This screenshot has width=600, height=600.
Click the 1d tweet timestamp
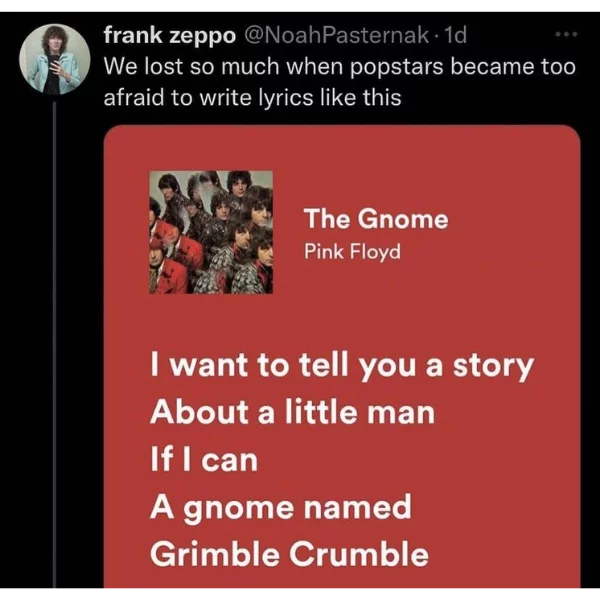pos(456,35)
